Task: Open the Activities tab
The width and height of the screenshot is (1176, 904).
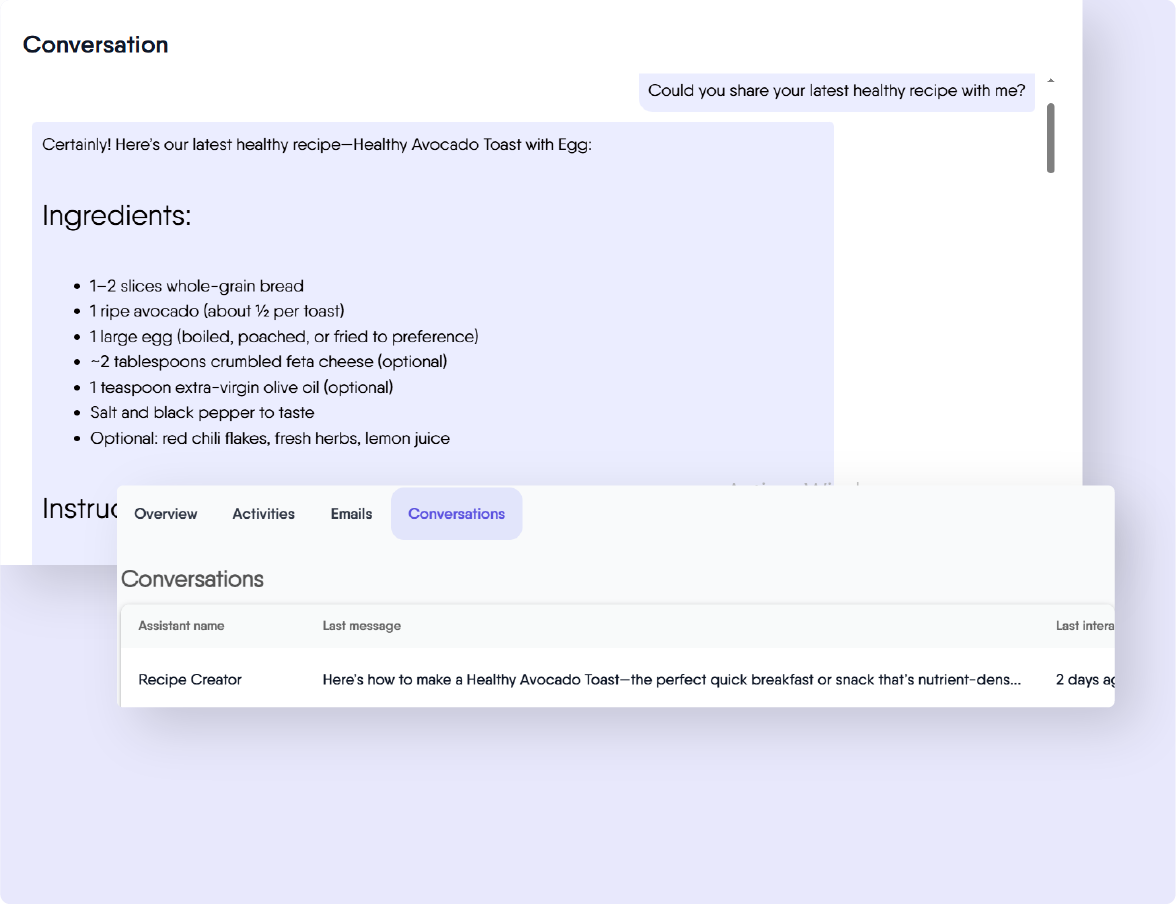Action: point(263,514)
